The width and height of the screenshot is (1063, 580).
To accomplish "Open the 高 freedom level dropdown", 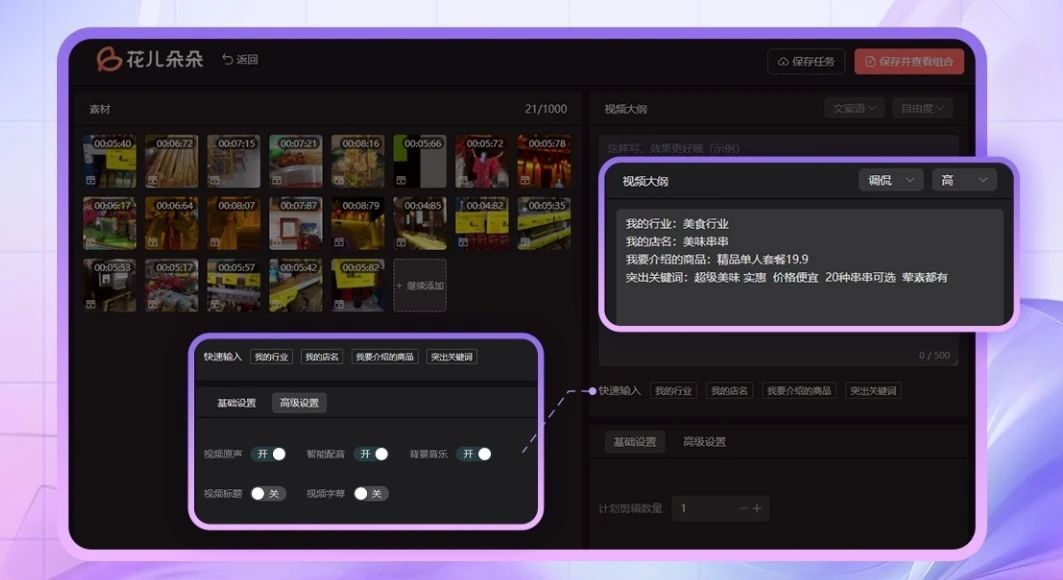I will pyautogui.click(x=964, y=180).
